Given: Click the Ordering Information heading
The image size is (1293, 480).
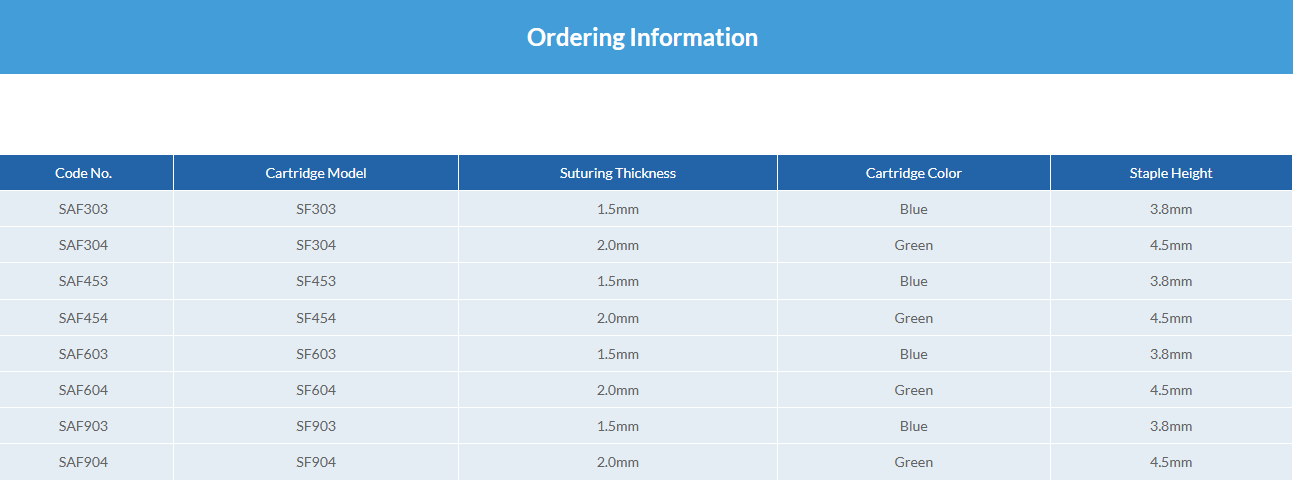Looking at the screenshot, I should tap(642, 37).
